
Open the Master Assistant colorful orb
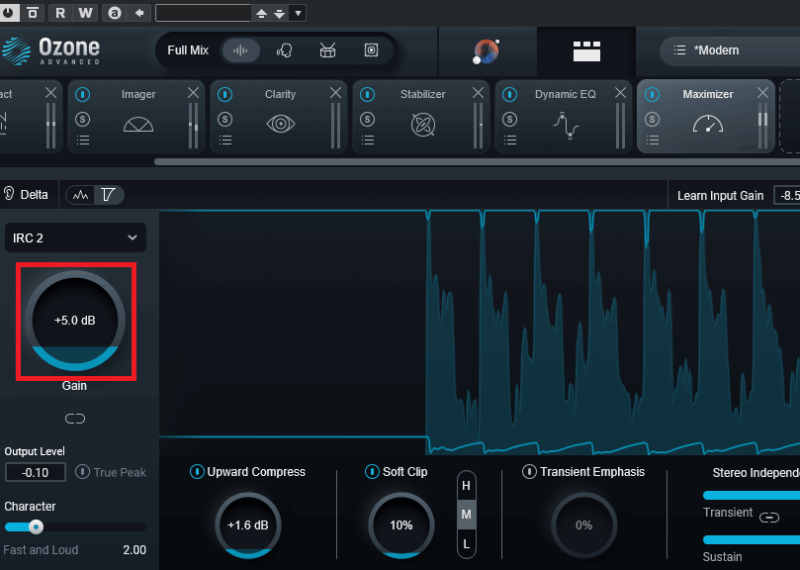(x=486, y=51)
